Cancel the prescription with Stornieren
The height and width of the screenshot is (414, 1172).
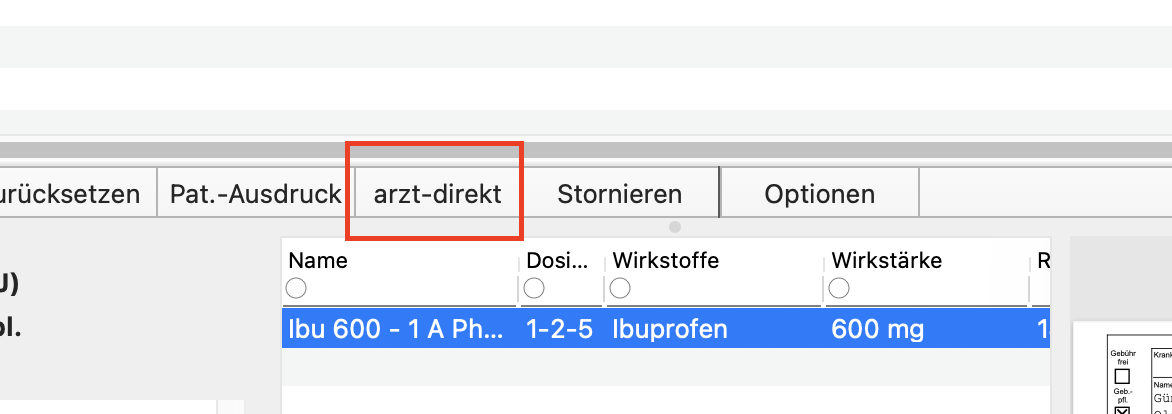coord(620,194)
